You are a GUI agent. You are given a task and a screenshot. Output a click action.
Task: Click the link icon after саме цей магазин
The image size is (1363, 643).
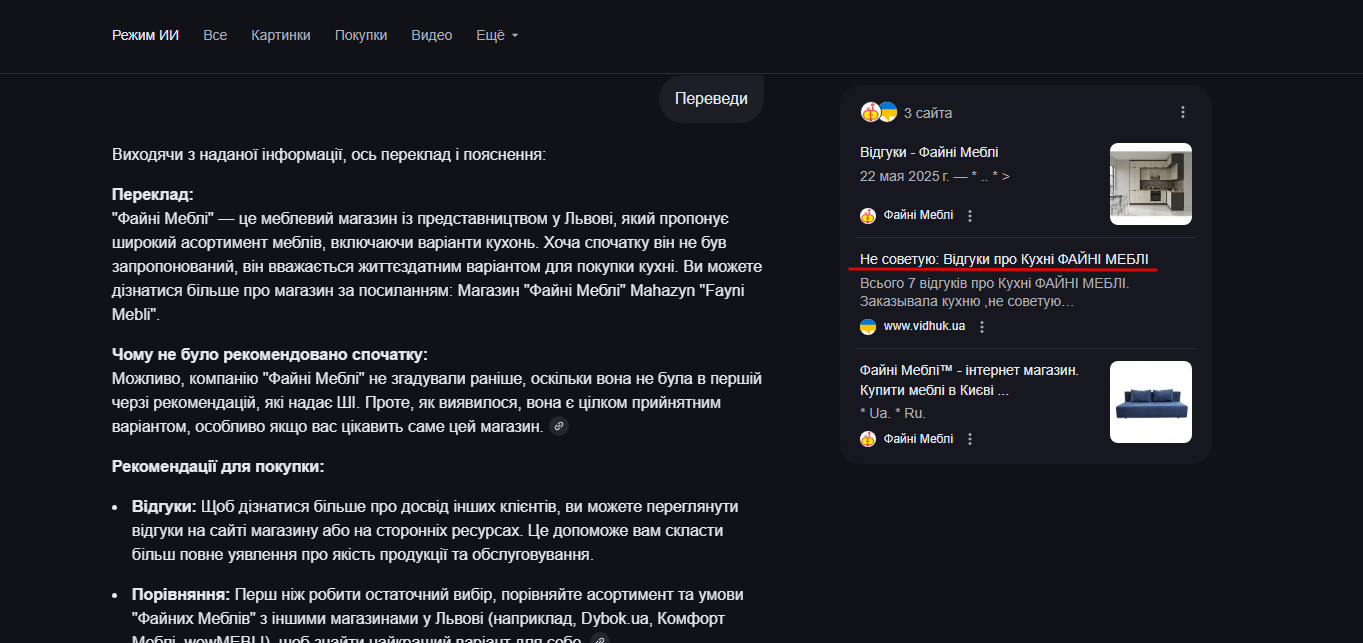559,427
